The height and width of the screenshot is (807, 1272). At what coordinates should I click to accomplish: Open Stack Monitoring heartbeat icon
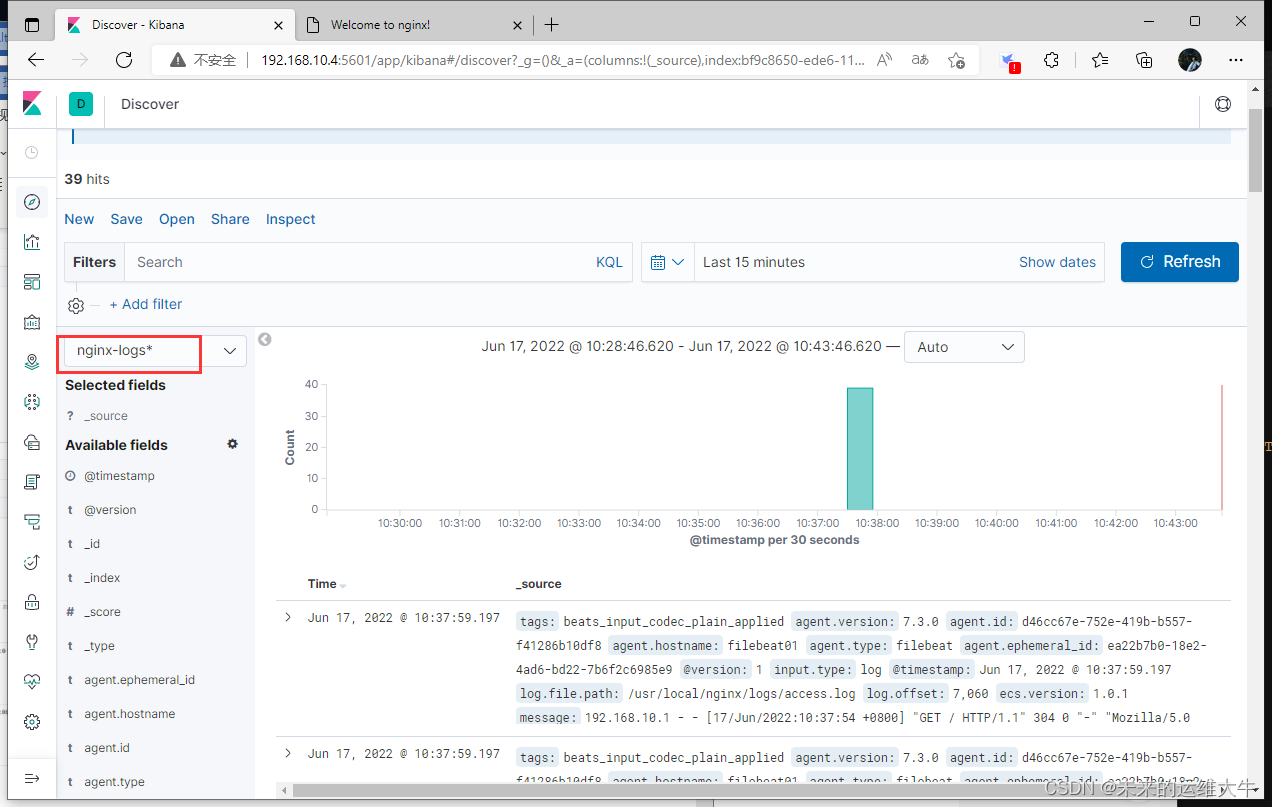(x=32, y=682)
